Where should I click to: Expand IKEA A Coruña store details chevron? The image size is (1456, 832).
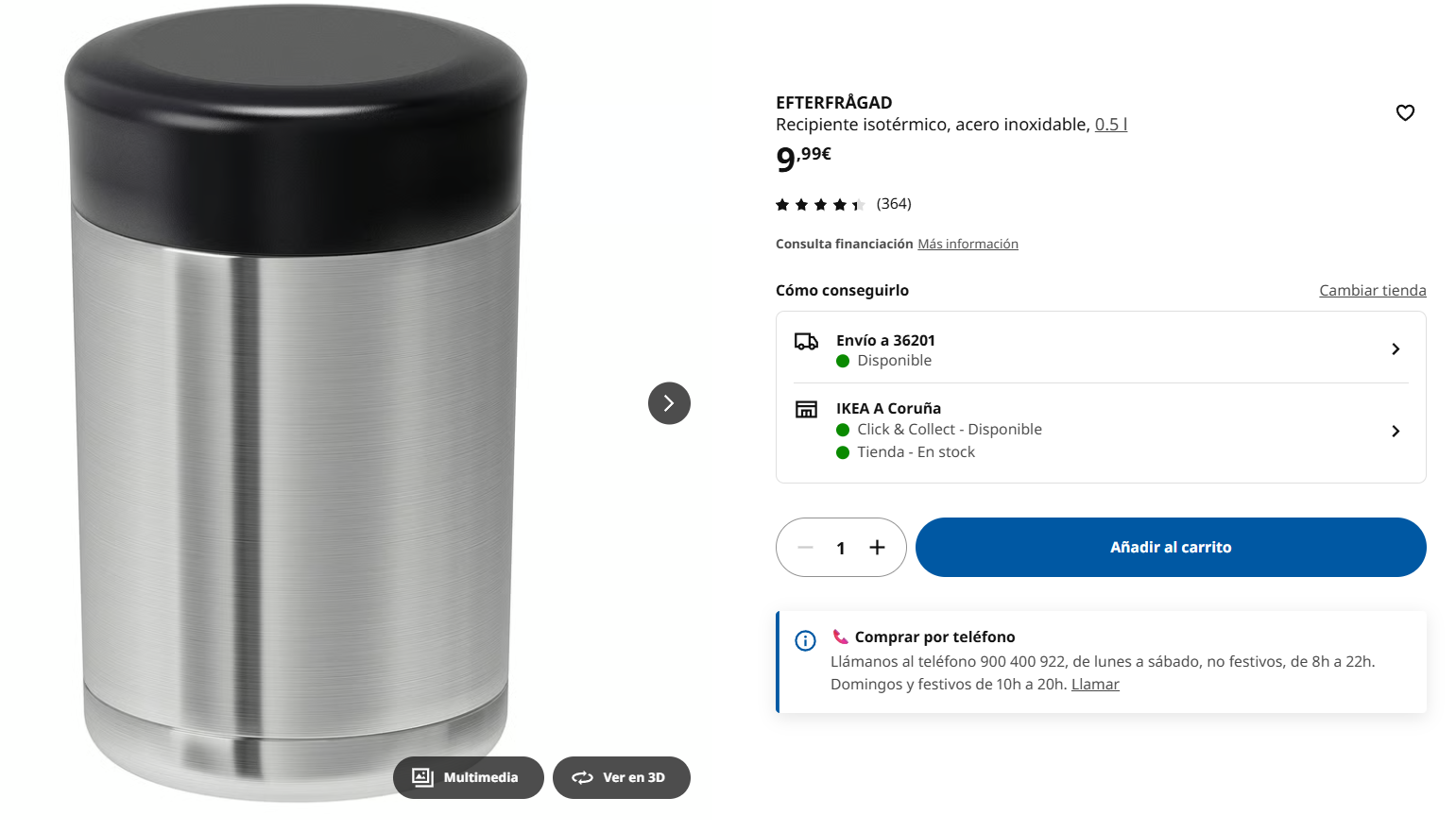(1396, 432)
